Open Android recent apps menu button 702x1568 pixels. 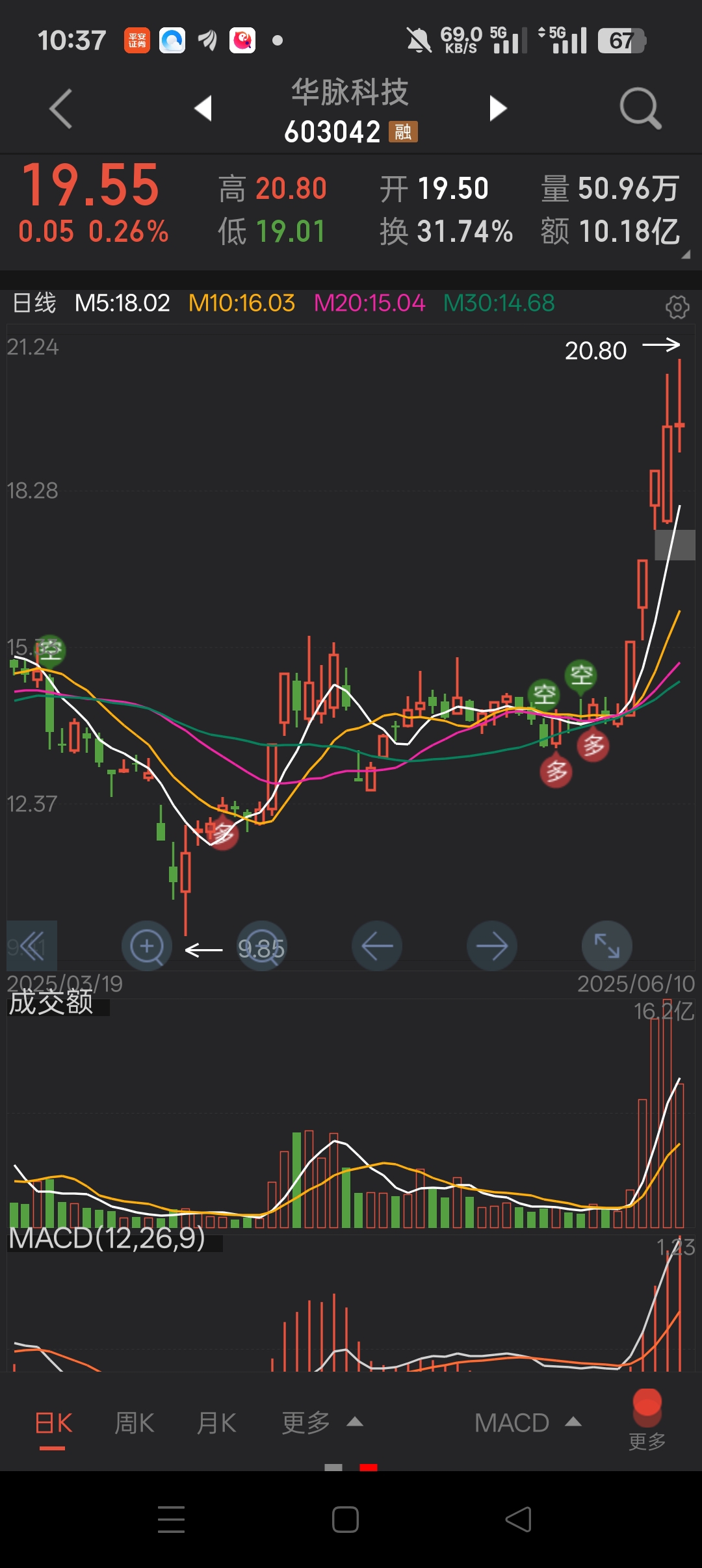click(172, 1519)
